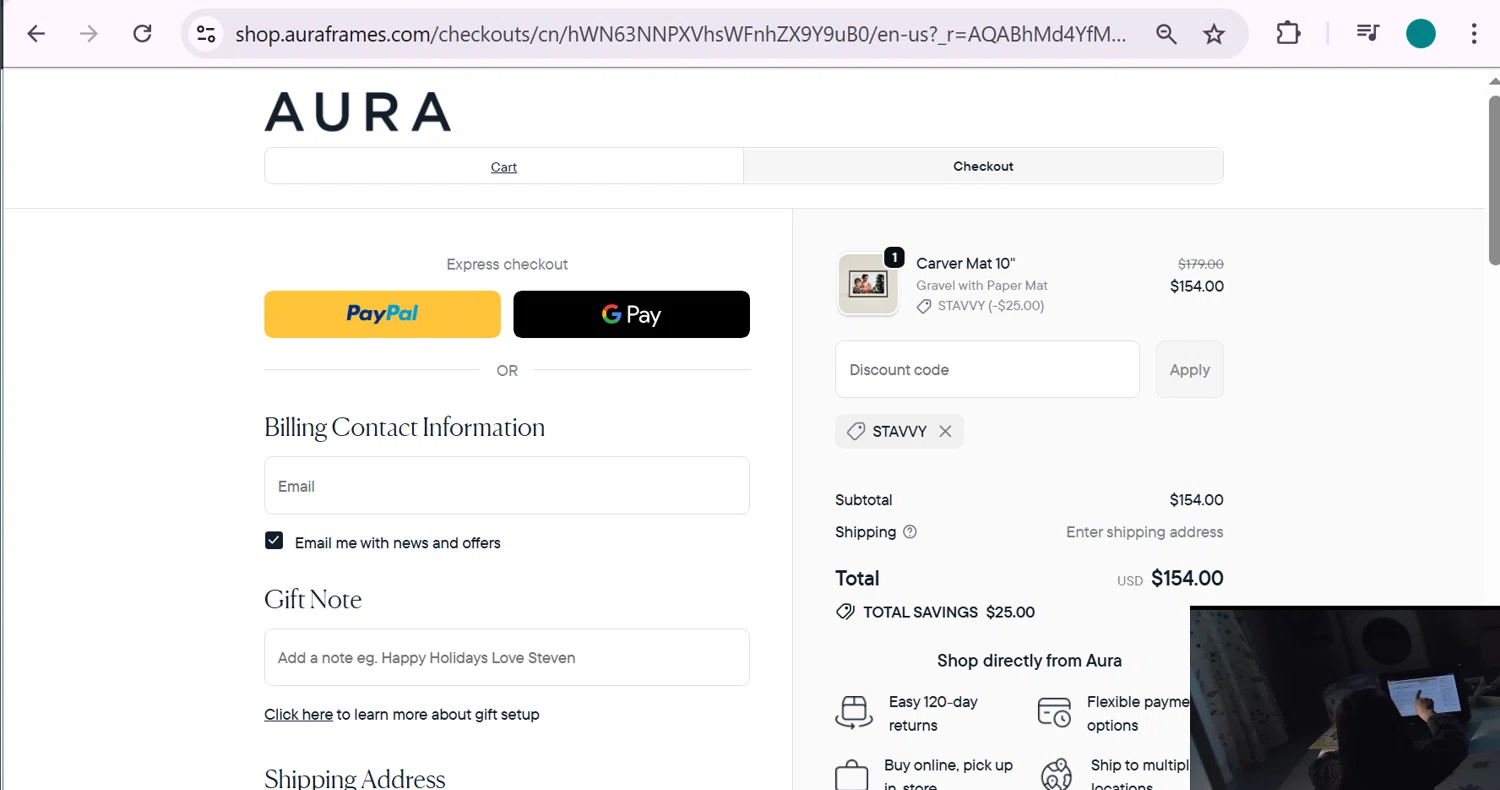Click the Easy 120-day returns icon
The image size is (1500, 790).
click(x=854, y=713)
